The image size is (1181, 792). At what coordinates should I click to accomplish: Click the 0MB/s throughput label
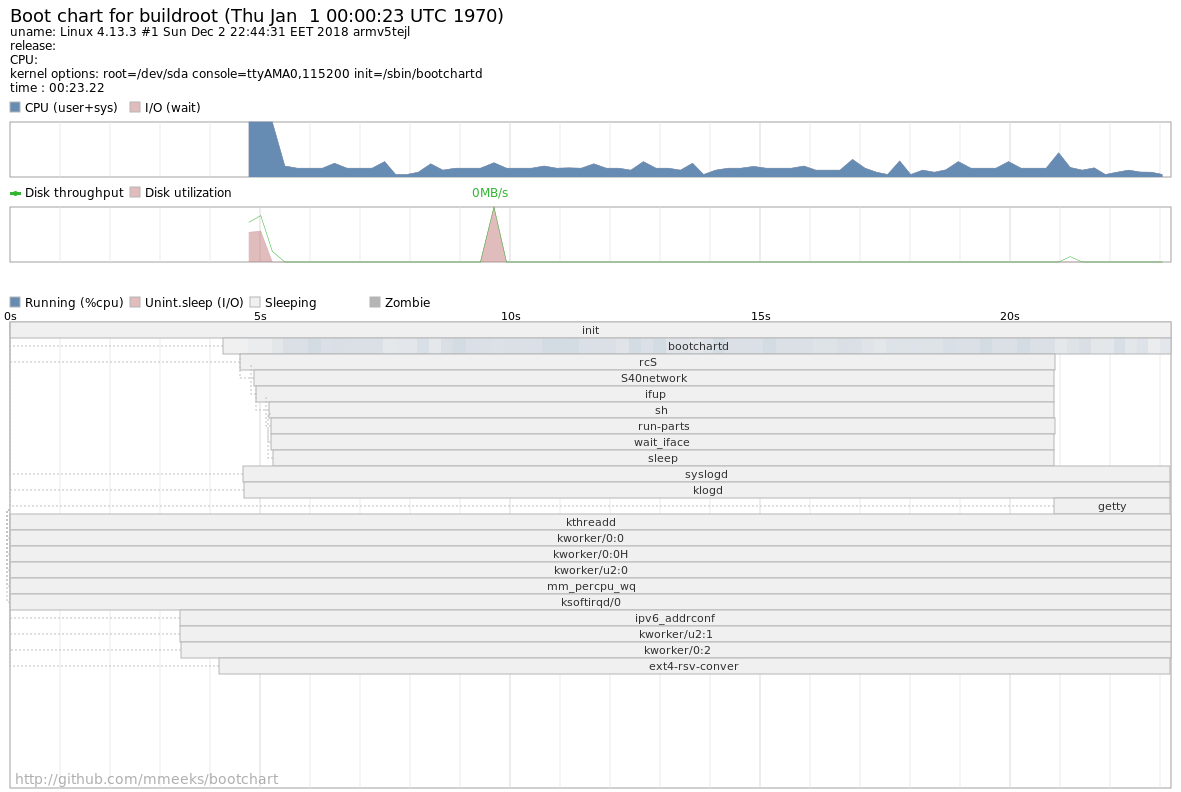[490, 192]
